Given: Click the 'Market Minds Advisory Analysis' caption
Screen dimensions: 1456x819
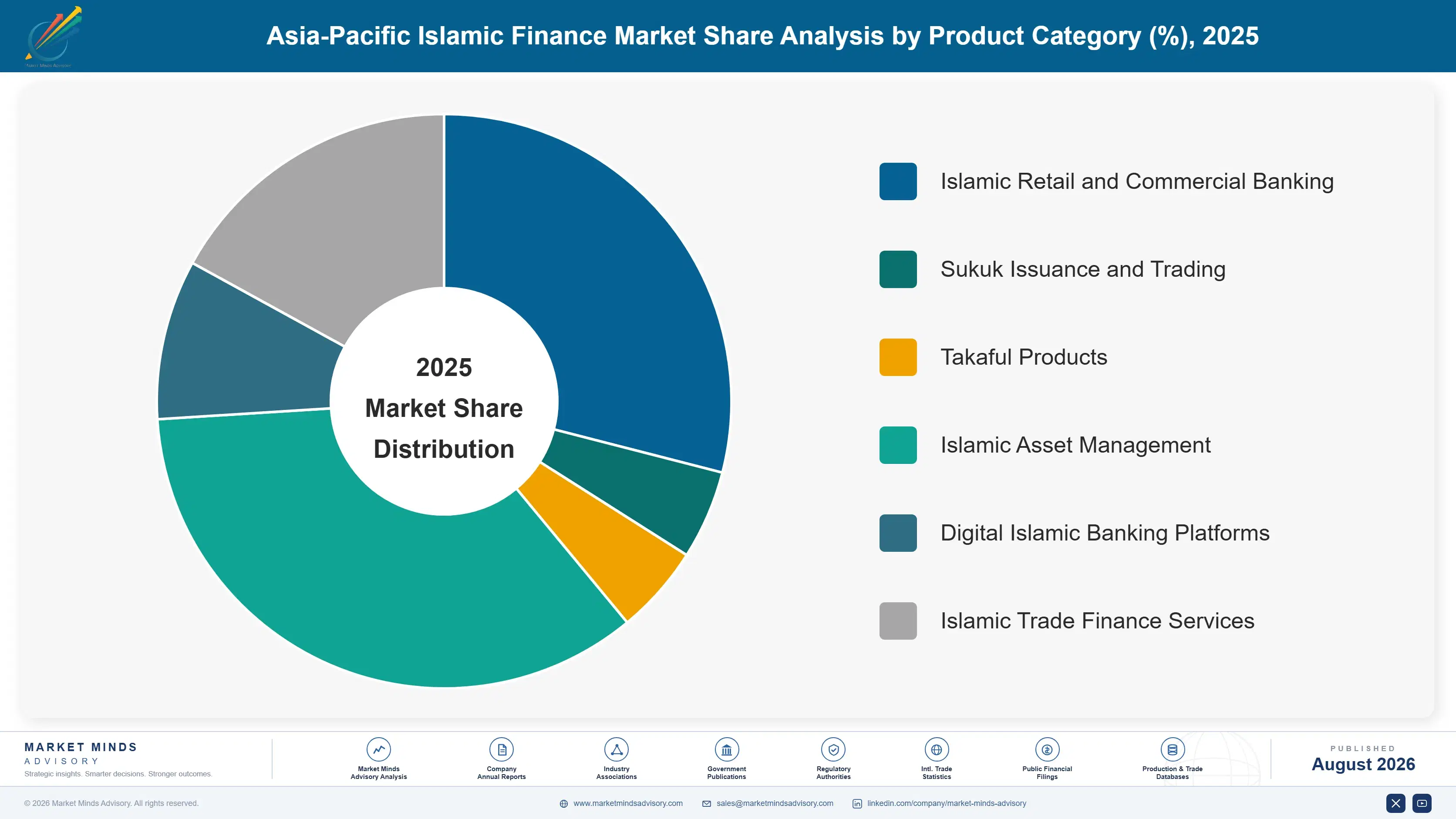Looking at the screenshot, I should (x=379, y=773).
